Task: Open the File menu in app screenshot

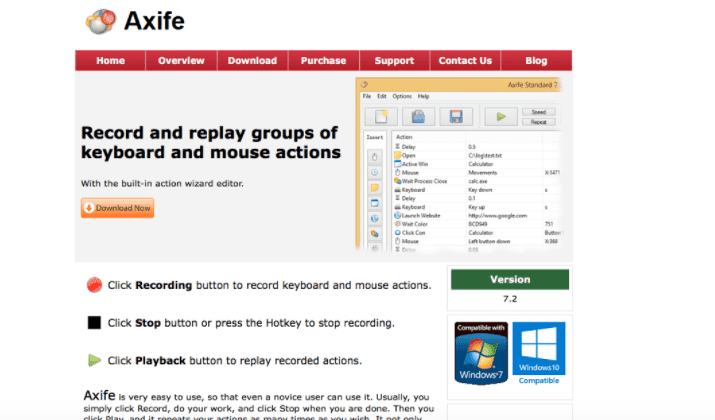Action: pos(367,96)
